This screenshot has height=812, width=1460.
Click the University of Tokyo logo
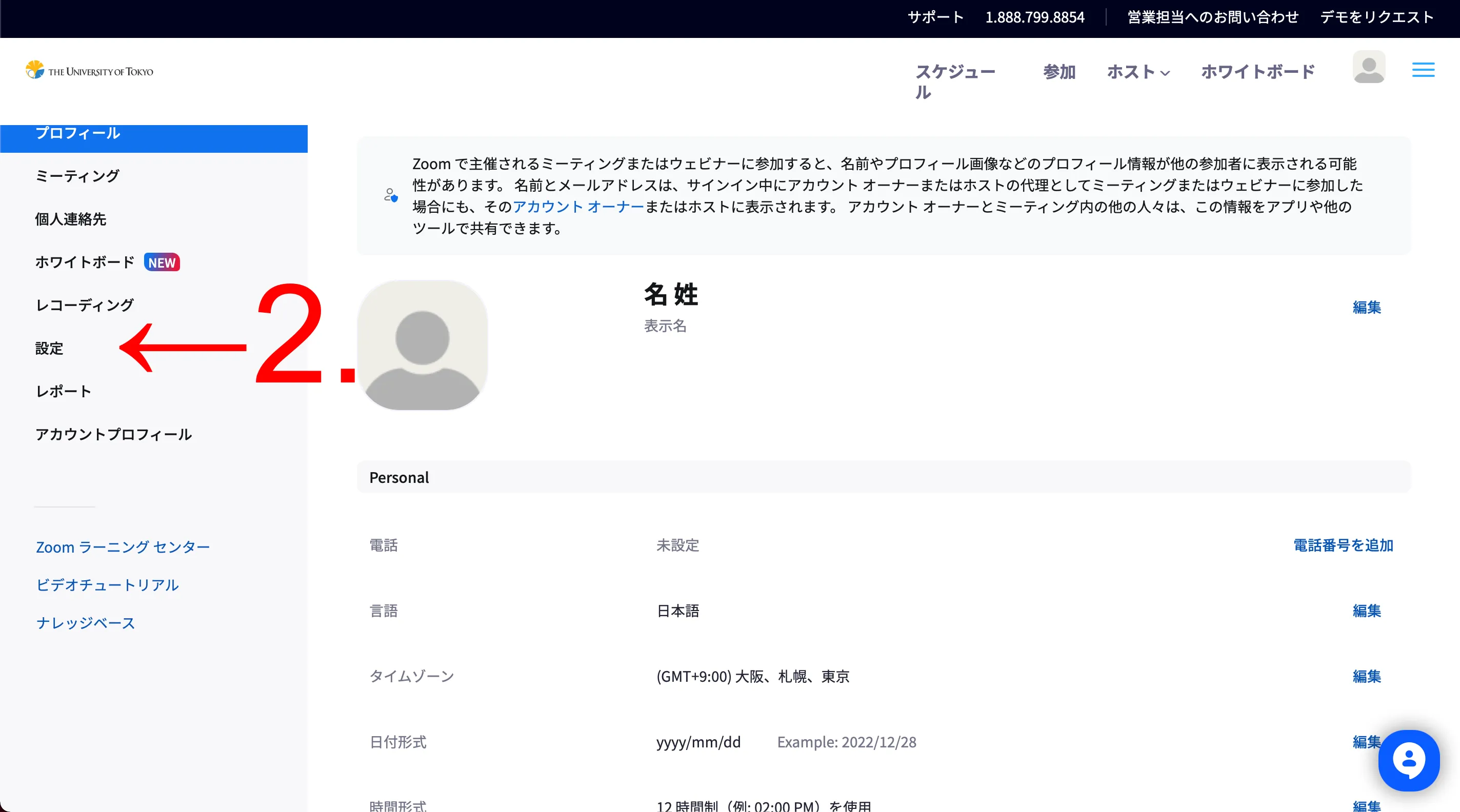point(90,70)
